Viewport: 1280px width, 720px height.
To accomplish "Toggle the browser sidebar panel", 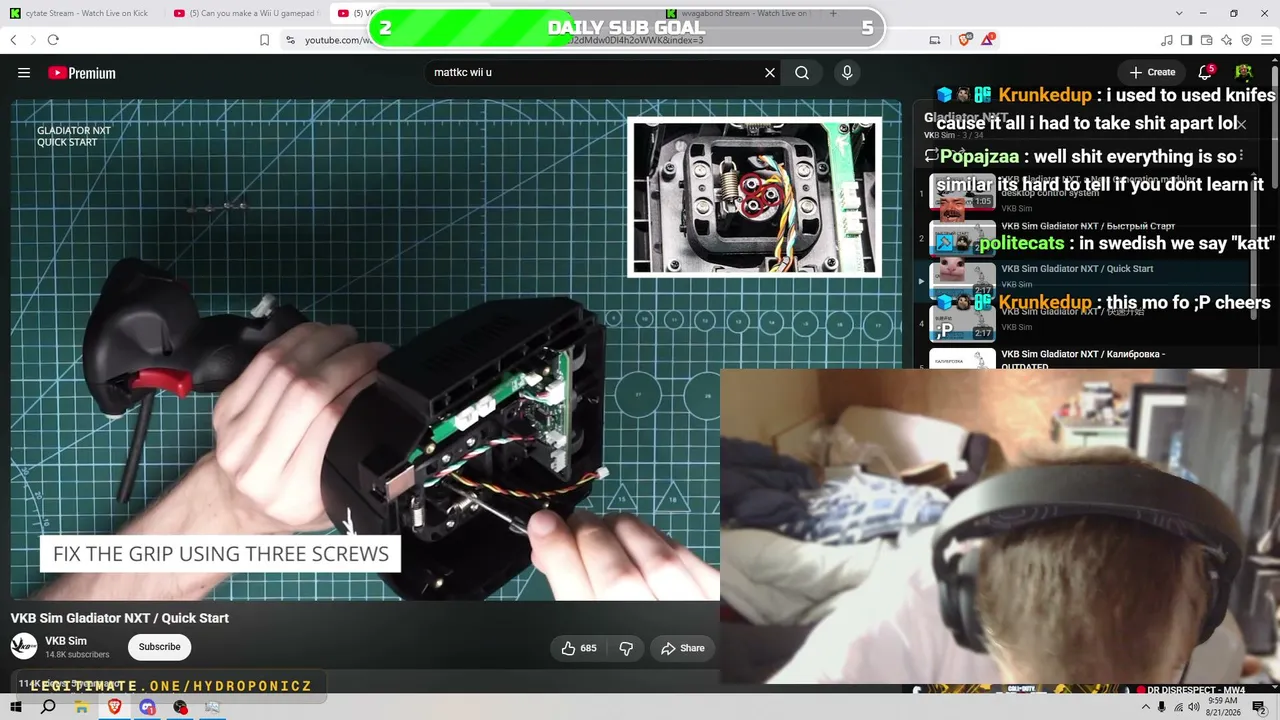I will point(1187,40).
